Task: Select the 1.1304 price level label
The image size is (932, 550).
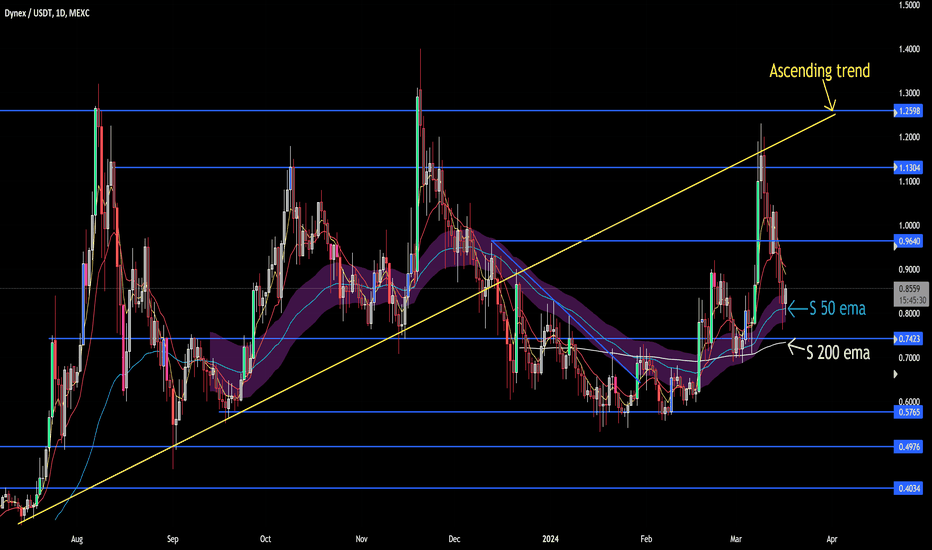Action: pos(909,168)
